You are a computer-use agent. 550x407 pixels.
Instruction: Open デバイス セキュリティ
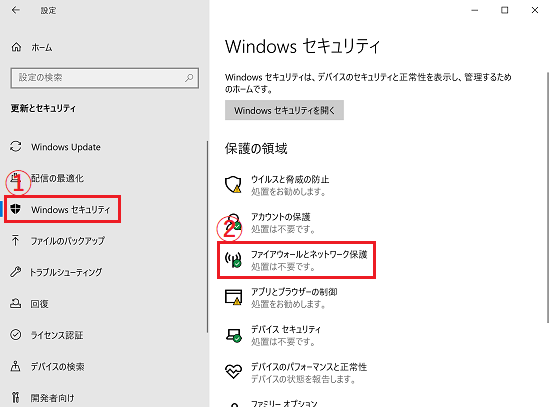pyautogui.click(x=286, y=329)
